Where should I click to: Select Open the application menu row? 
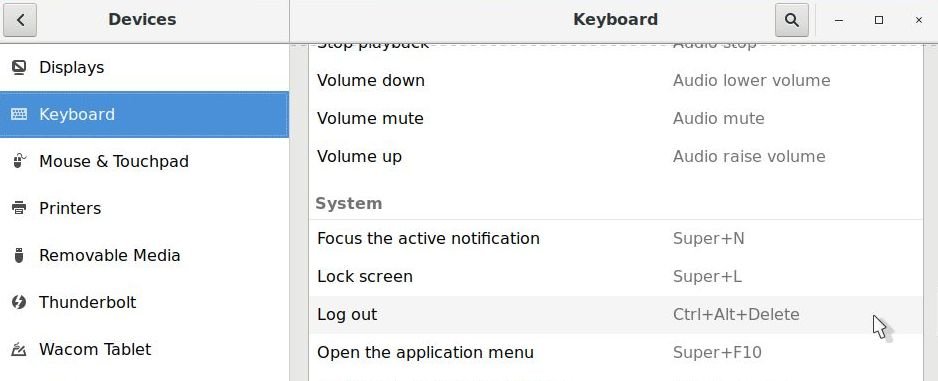pos(616,352)
